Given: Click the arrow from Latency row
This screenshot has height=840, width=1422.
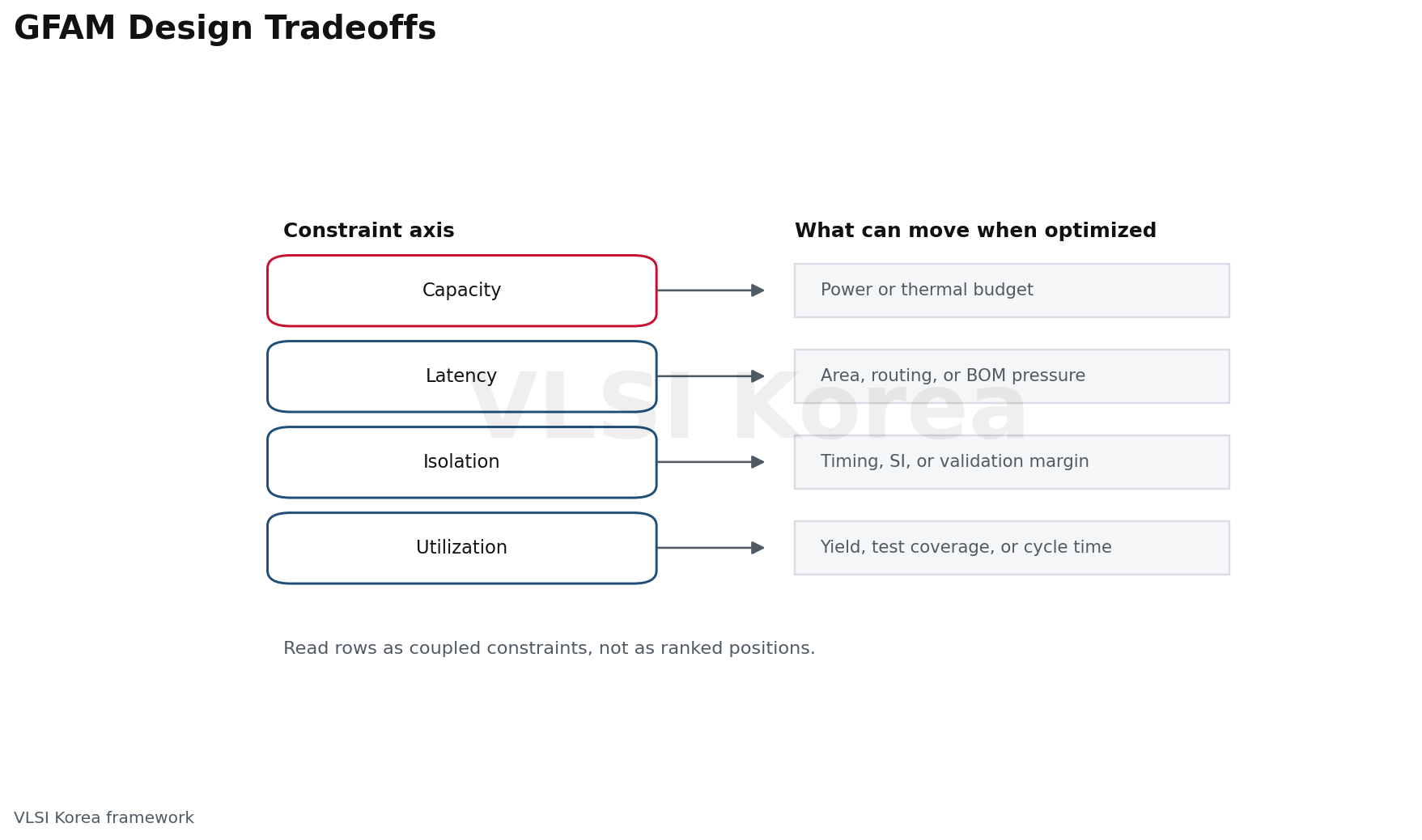Looking at the screenshot, I should [711, 376].
